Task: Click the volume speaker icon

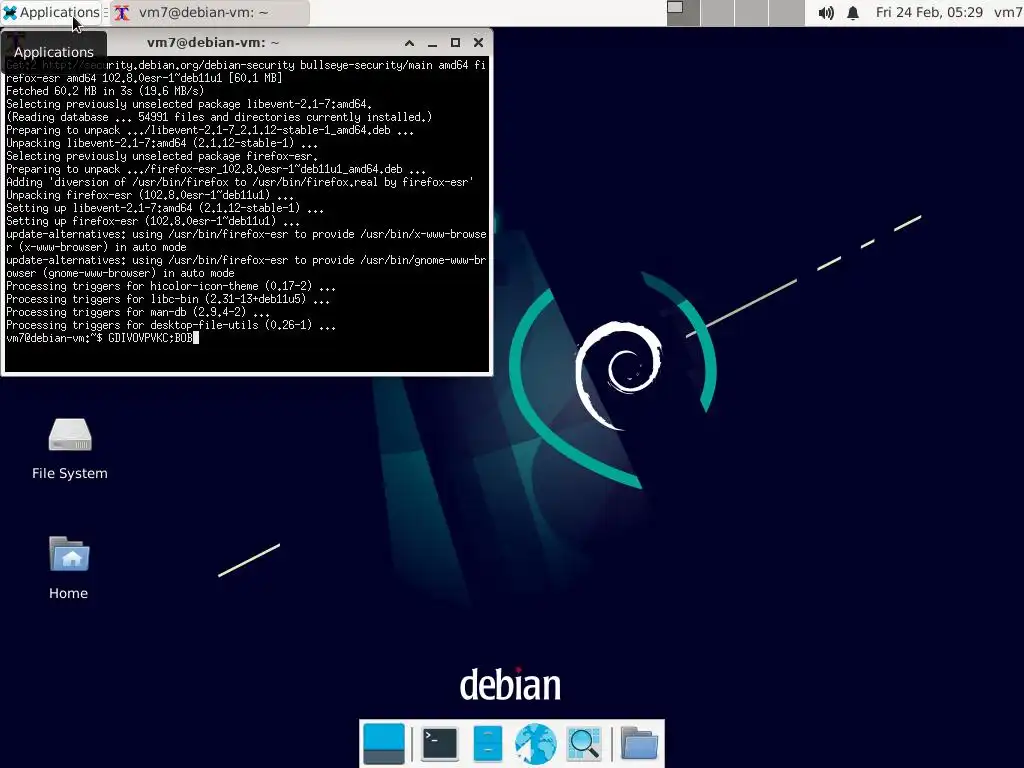Action: point(826,12)
